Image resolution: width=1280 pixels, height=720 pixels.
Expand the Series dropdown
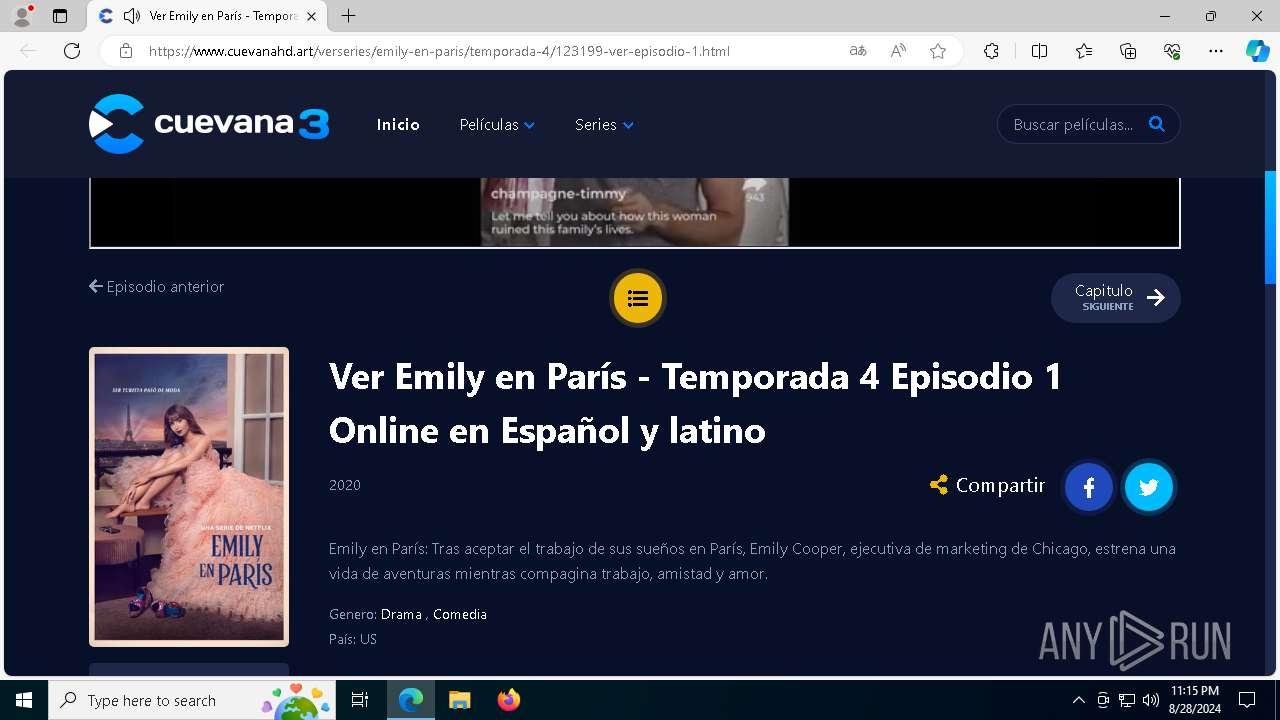click(x=604, y=125)
